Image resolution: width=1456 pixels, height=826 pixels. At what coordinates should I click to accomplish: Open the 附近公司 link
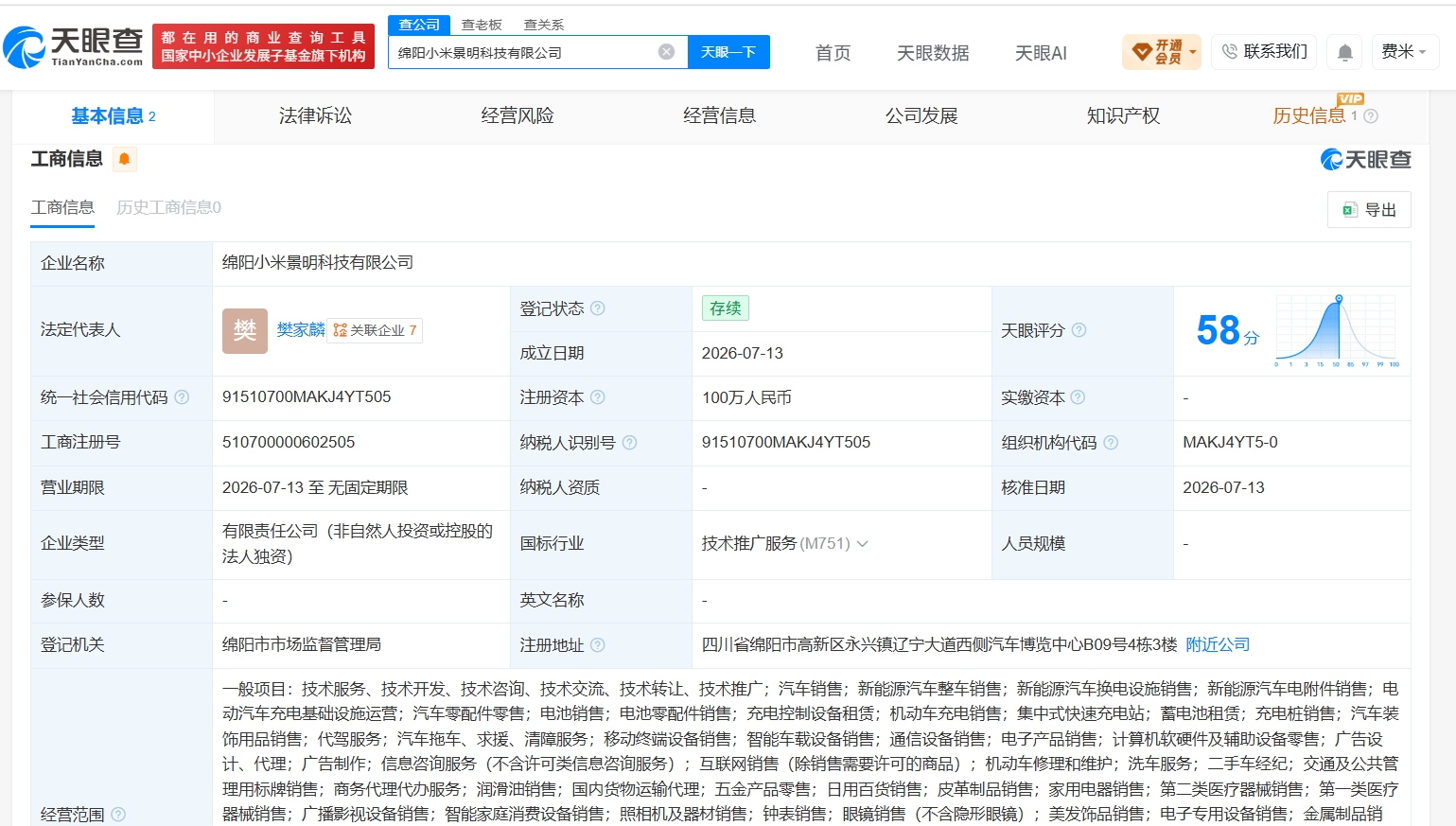(1218, 644)
